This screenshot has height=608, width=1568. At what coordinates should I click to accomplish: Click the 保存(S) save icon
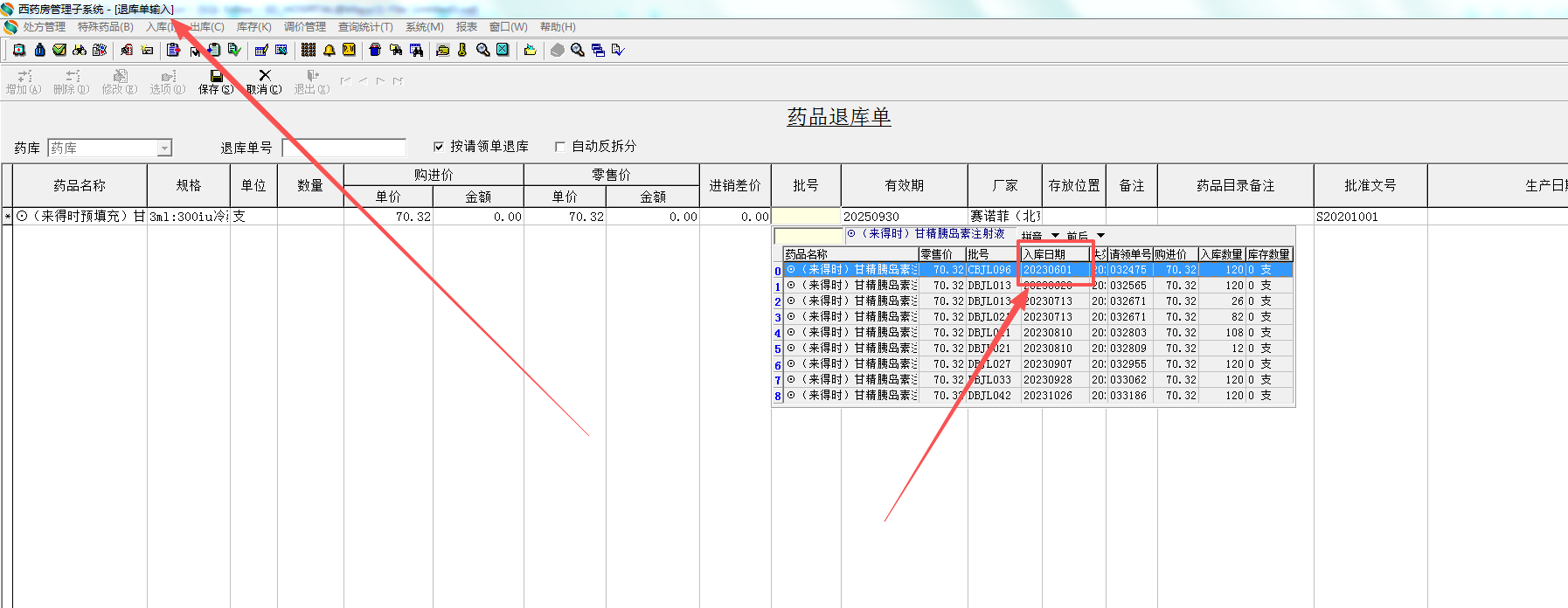pos(216,82)
